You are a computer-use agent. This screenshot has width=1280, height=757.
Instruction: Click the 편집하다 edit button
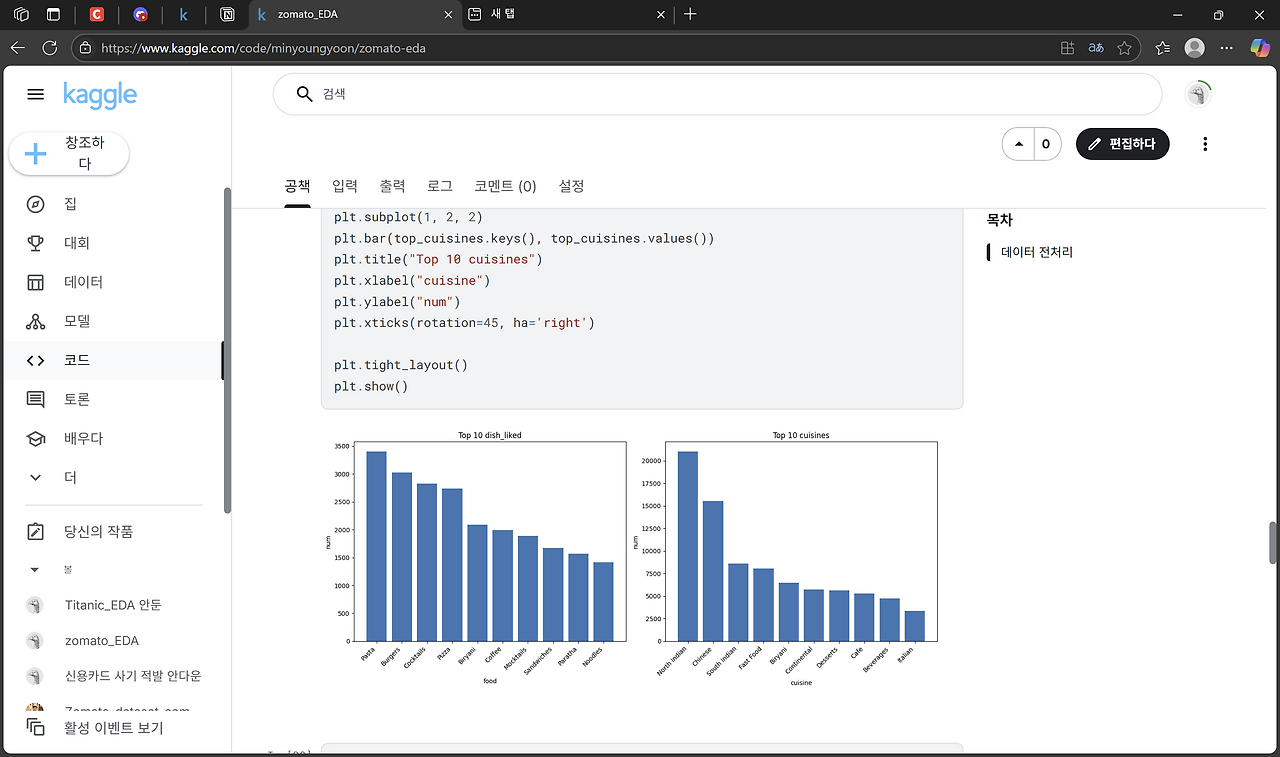click(1122, 144)
